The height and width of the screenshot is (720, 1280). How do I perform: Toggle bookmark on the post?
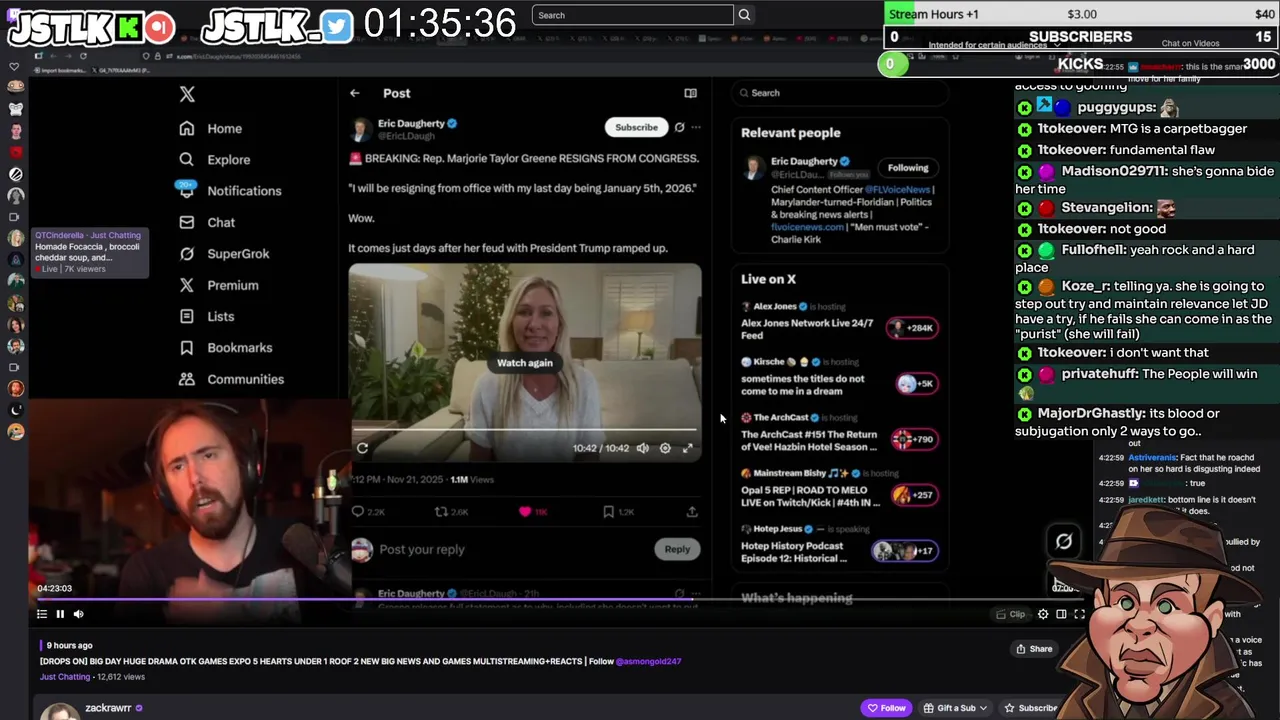coord(608,512)
